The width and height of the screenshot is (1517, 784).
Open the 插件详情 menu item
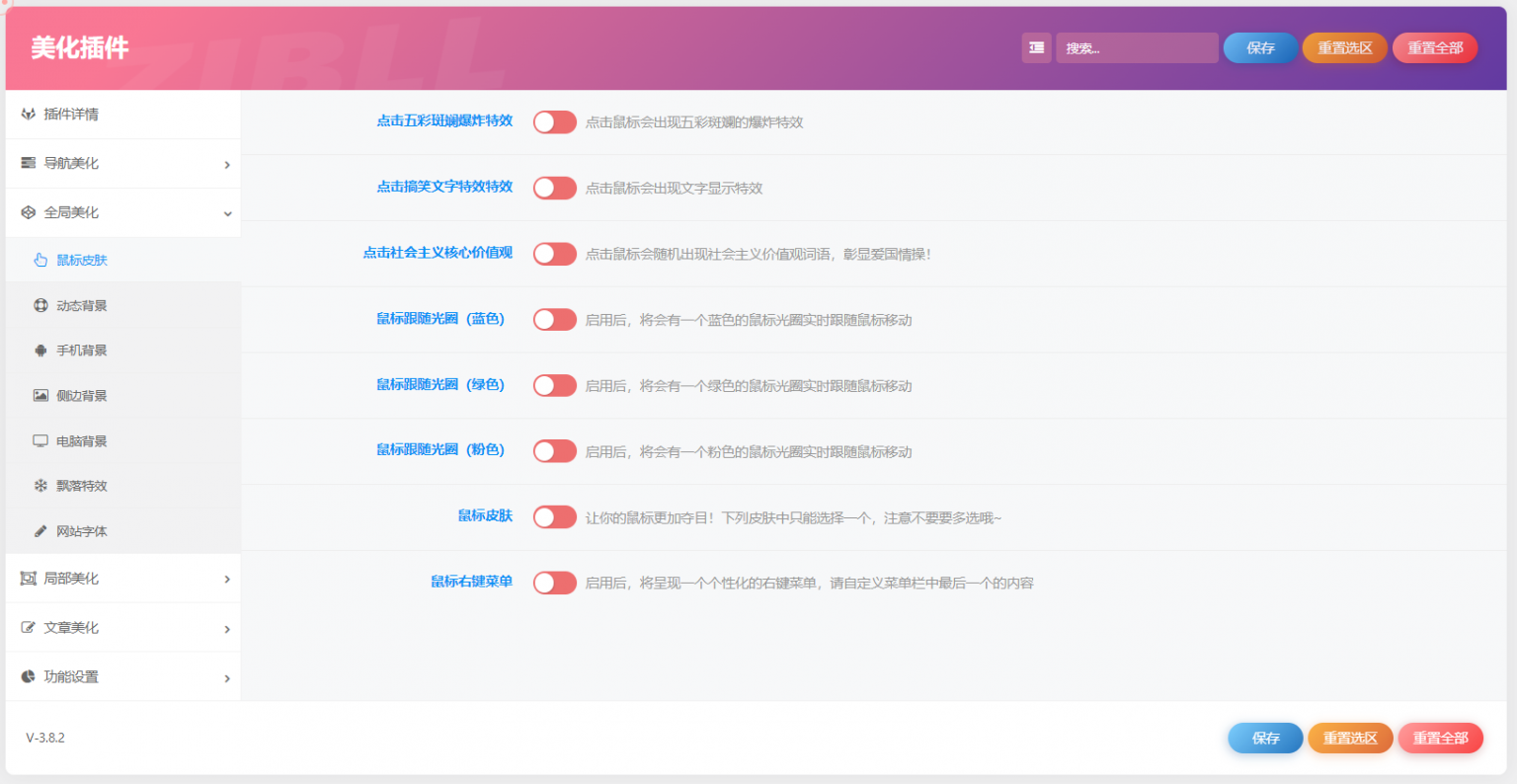123,115
